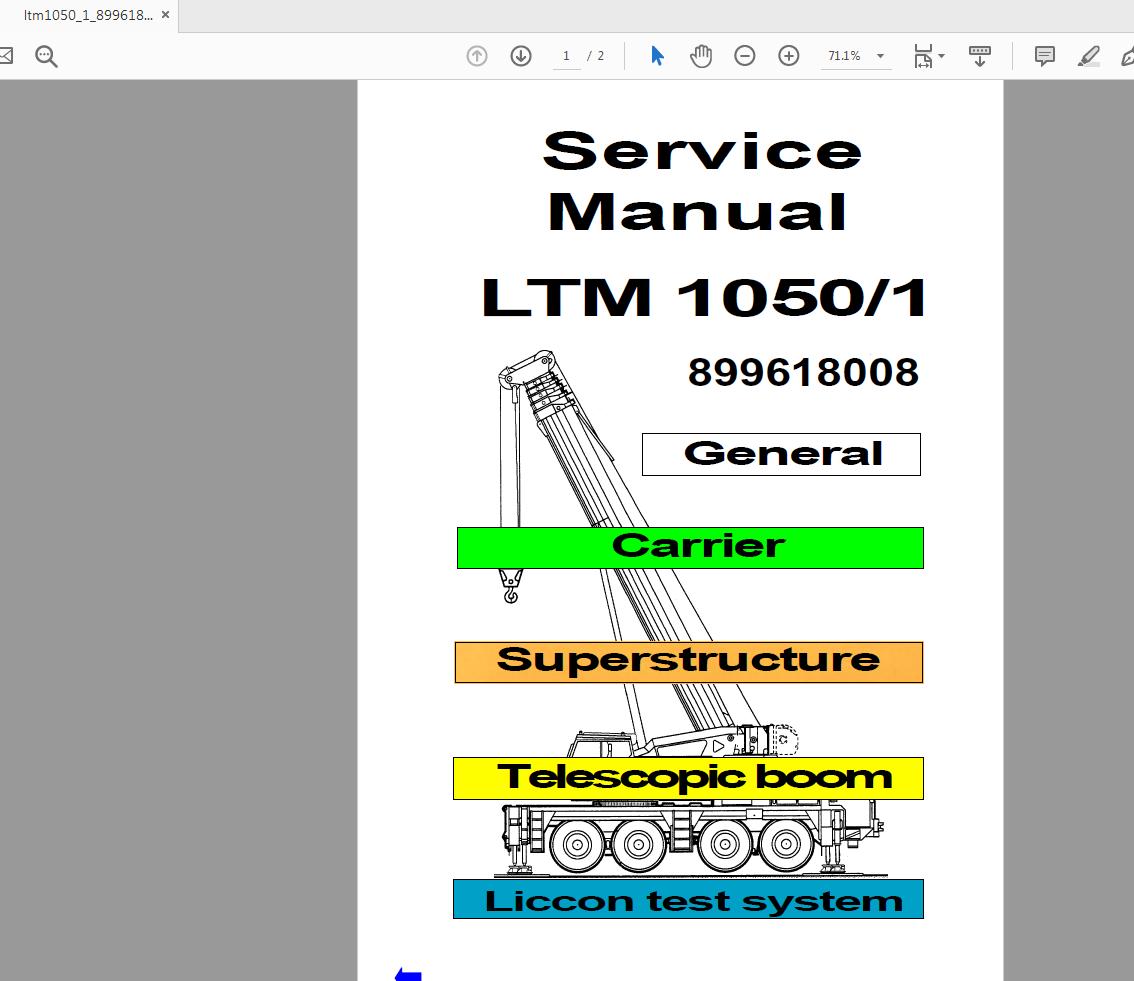This screenshot has width=1134, height=981.
Task: Select the highlighter pen tool
Action: (x=1088, y=56)
